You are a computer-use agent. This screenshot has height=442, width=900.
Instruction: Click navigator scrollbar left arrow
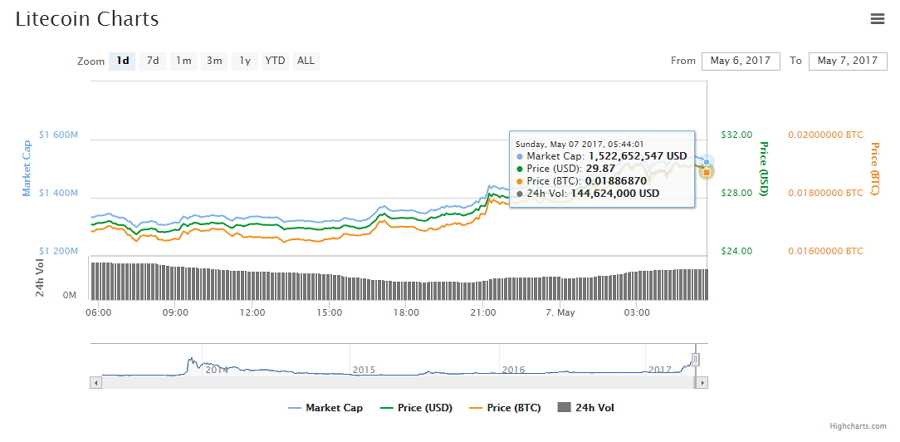(x=96, y=382)
